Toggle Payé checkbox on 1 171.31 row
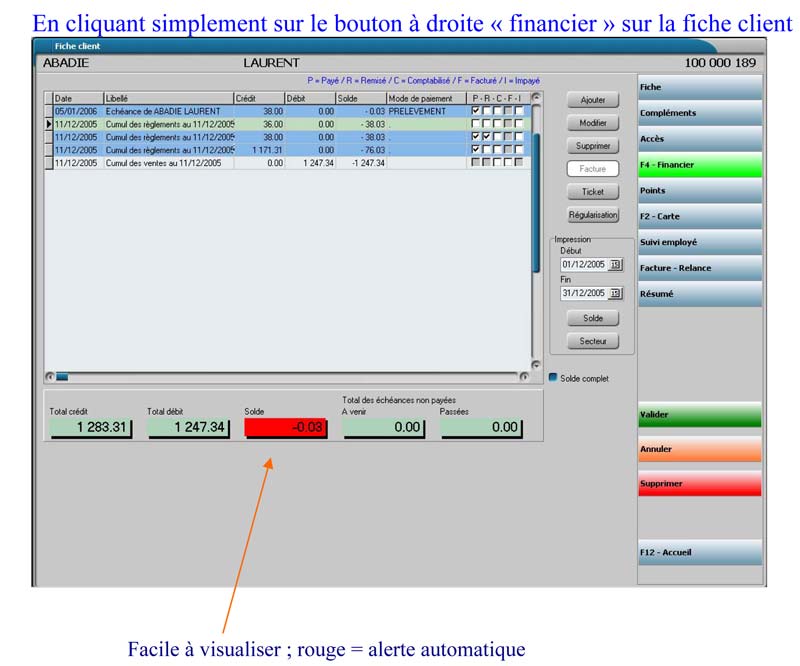The image size is (800, 666). pos(476,150)
